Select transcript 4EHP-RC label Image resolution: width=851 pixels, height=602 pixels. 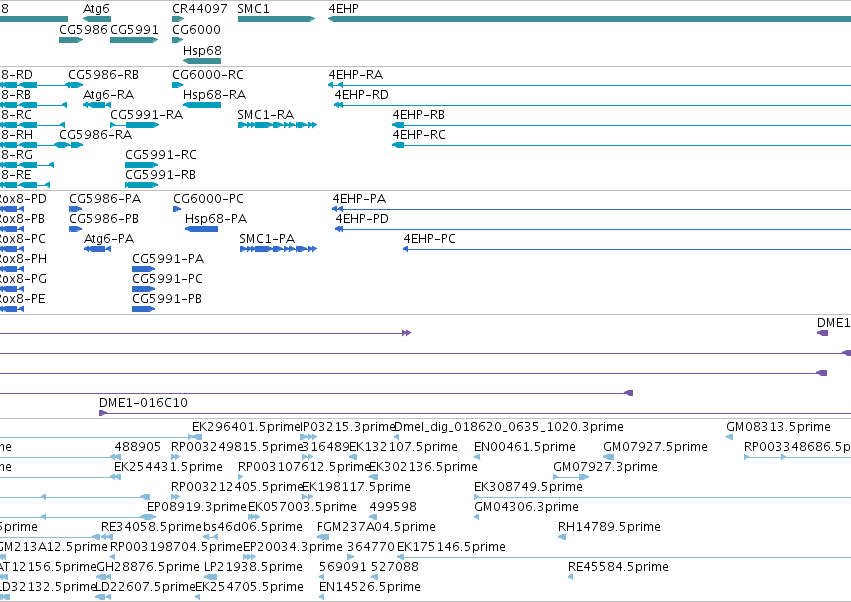(419, 135)
